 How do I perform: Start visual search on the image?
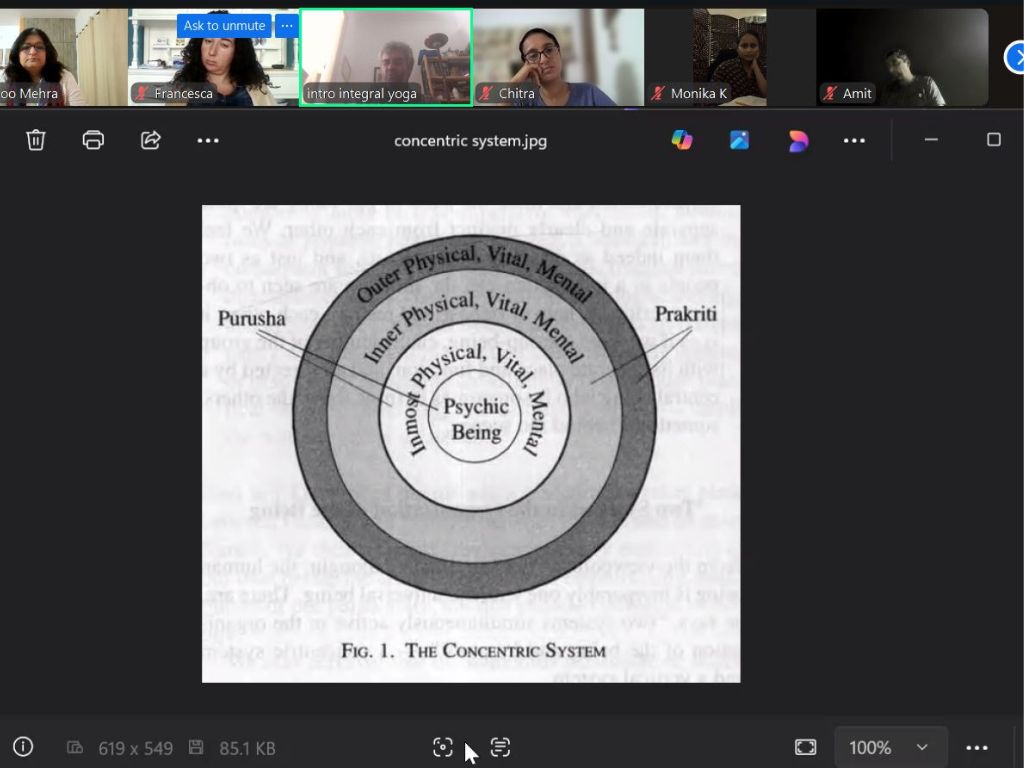(443, 747)
